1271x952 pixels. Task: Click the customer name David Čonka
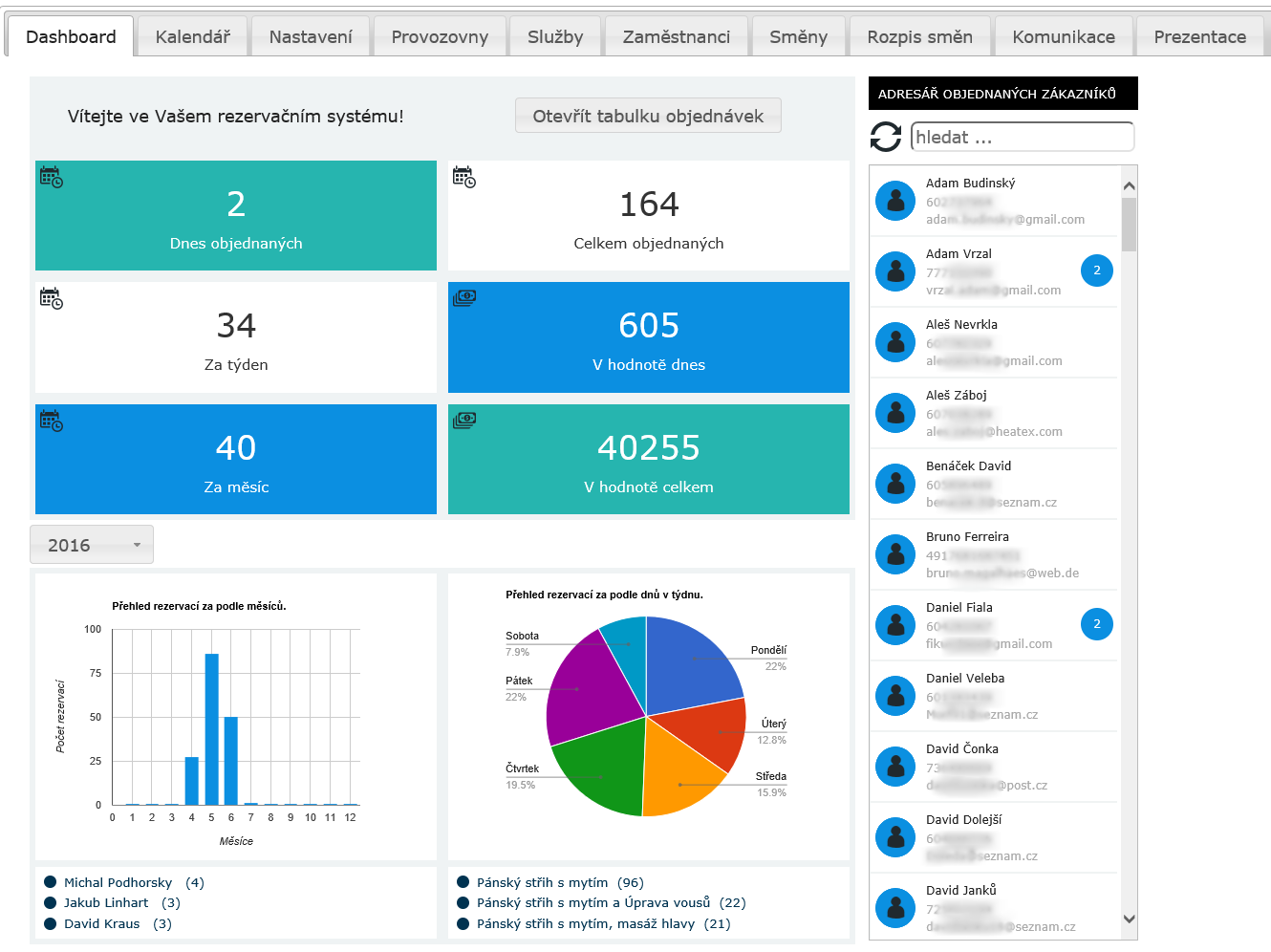(962, 748)
